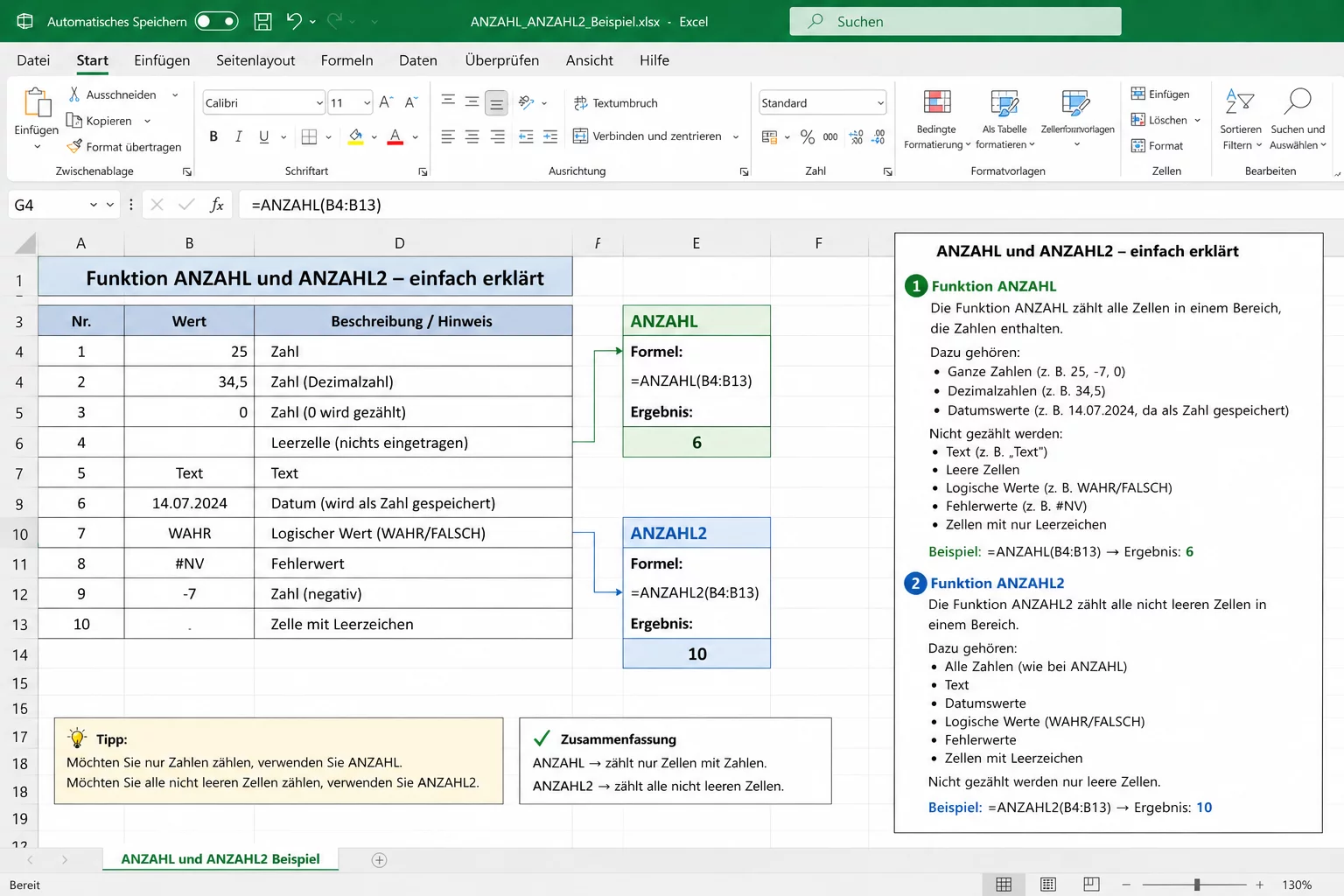1344x896 pixels.
Task: Toggle Automatisches Speichern switch
Action: 216,22
